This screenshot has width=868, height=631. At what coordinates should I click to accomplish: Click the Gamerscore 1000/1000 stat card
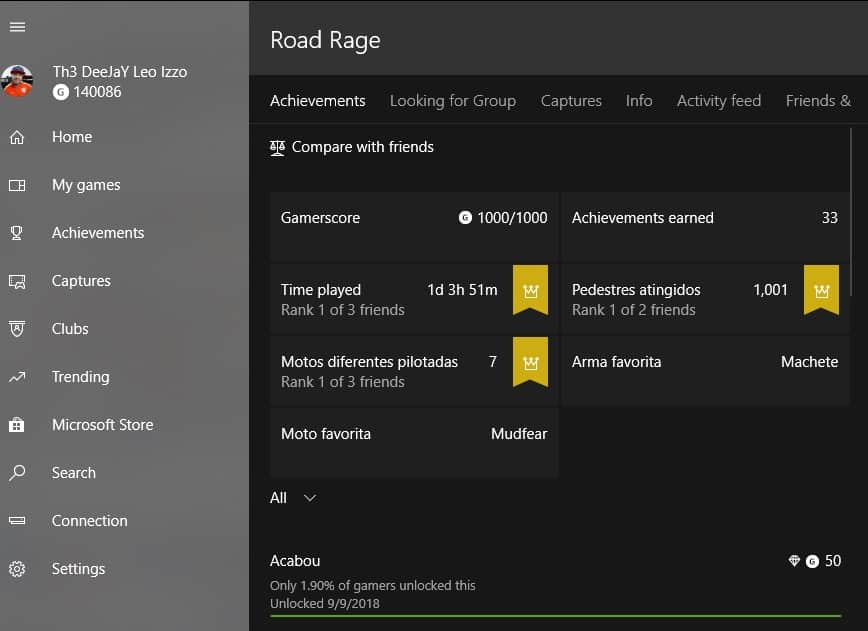[414, 227]
